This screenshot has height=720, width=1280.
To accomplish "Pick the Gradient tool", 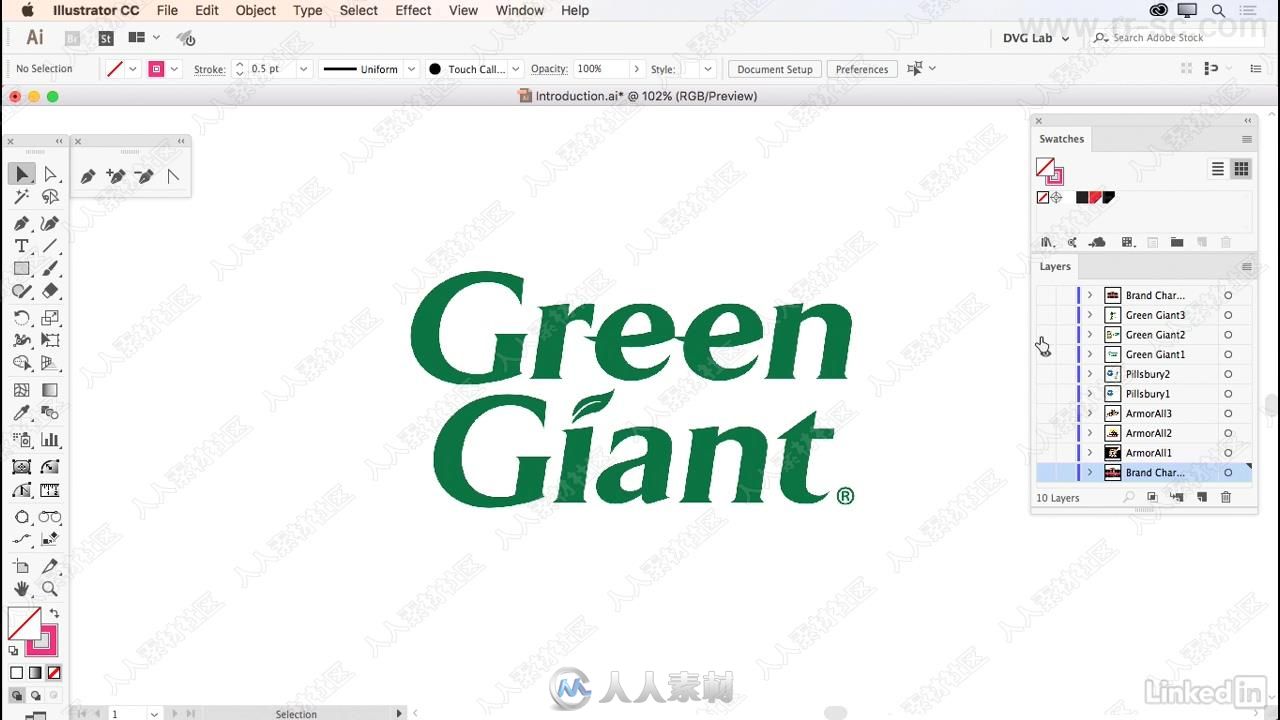I will click(50, 390).
